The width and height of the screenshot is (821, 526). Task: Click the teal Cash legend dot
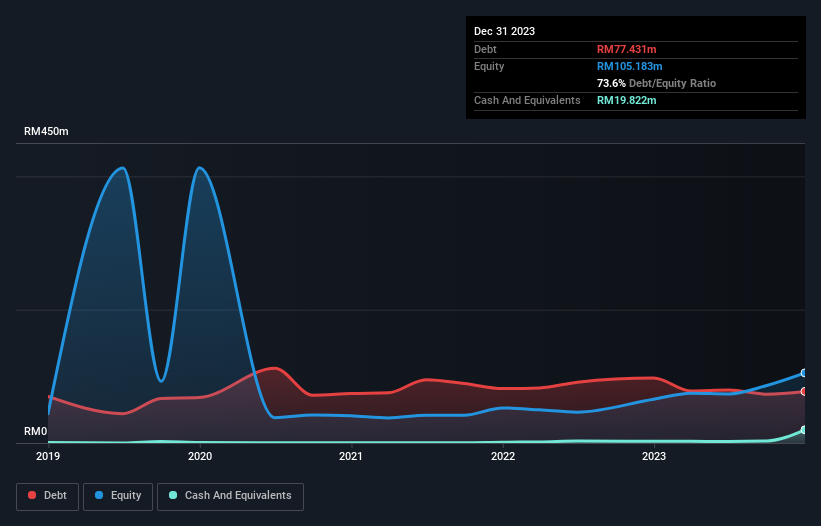coord(173,495)
